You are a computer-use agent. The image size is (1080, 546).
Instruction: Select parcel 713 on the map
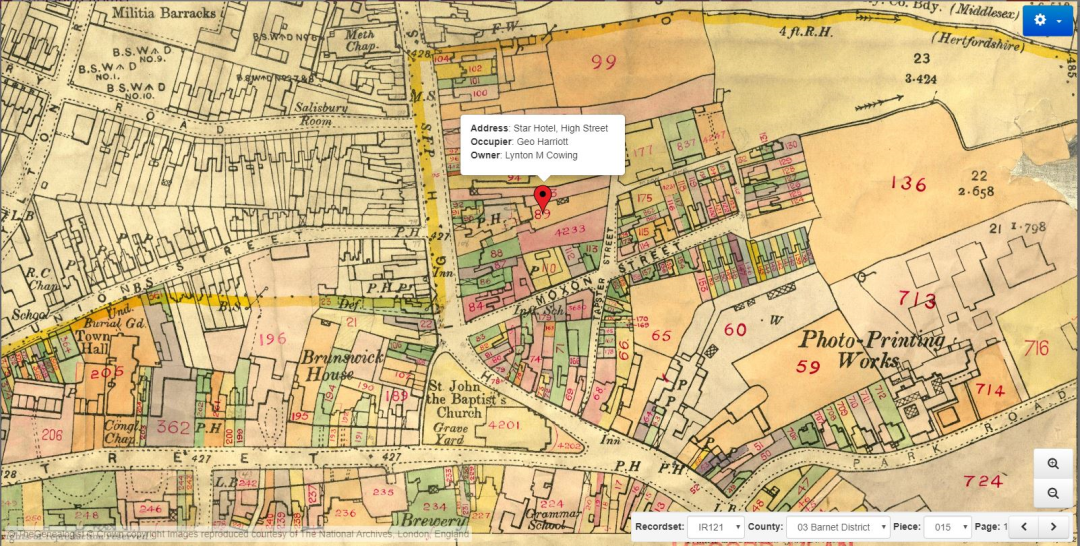(x=917, y=300)
